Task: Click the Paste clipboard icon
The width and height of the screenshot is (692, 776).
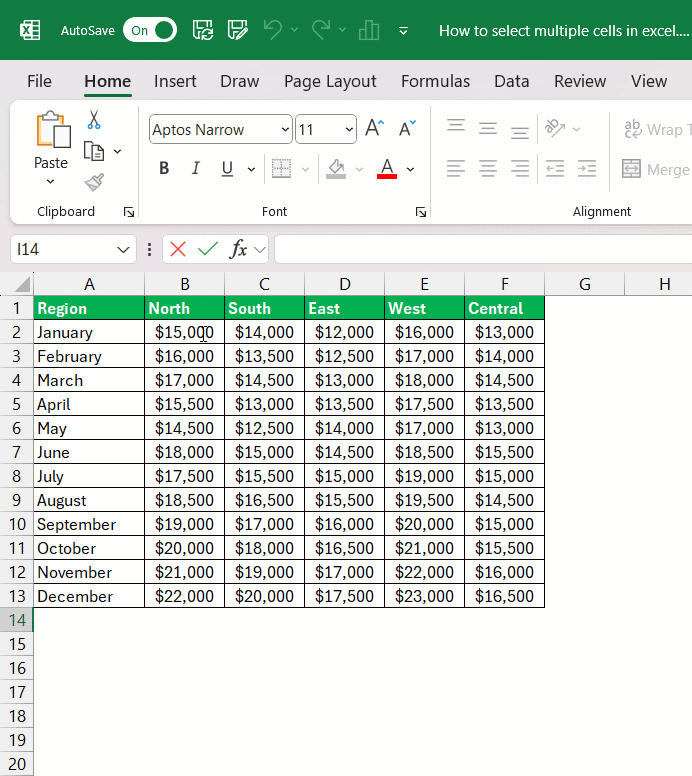Action: pos(52,130)
